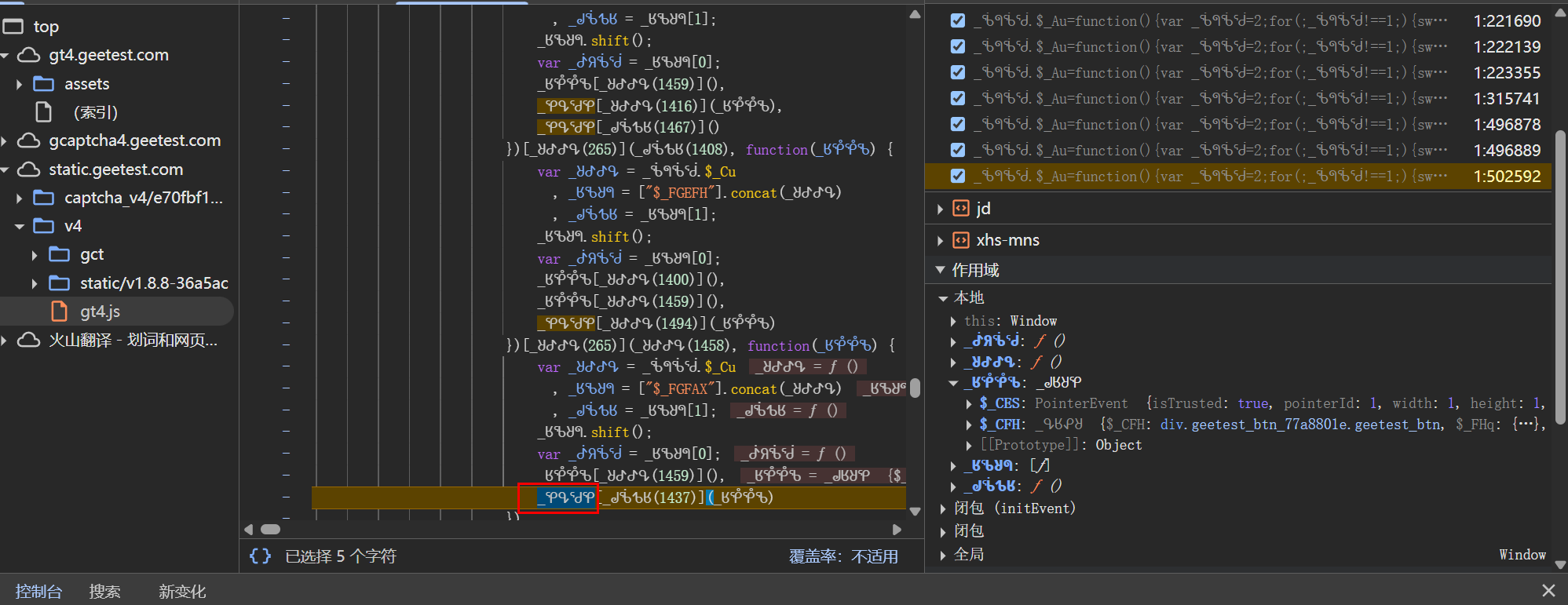This screenshot has width=1568, height=605.
Task: Open breakpoint location 1:502592
Action: click(x=1507, y=177)
